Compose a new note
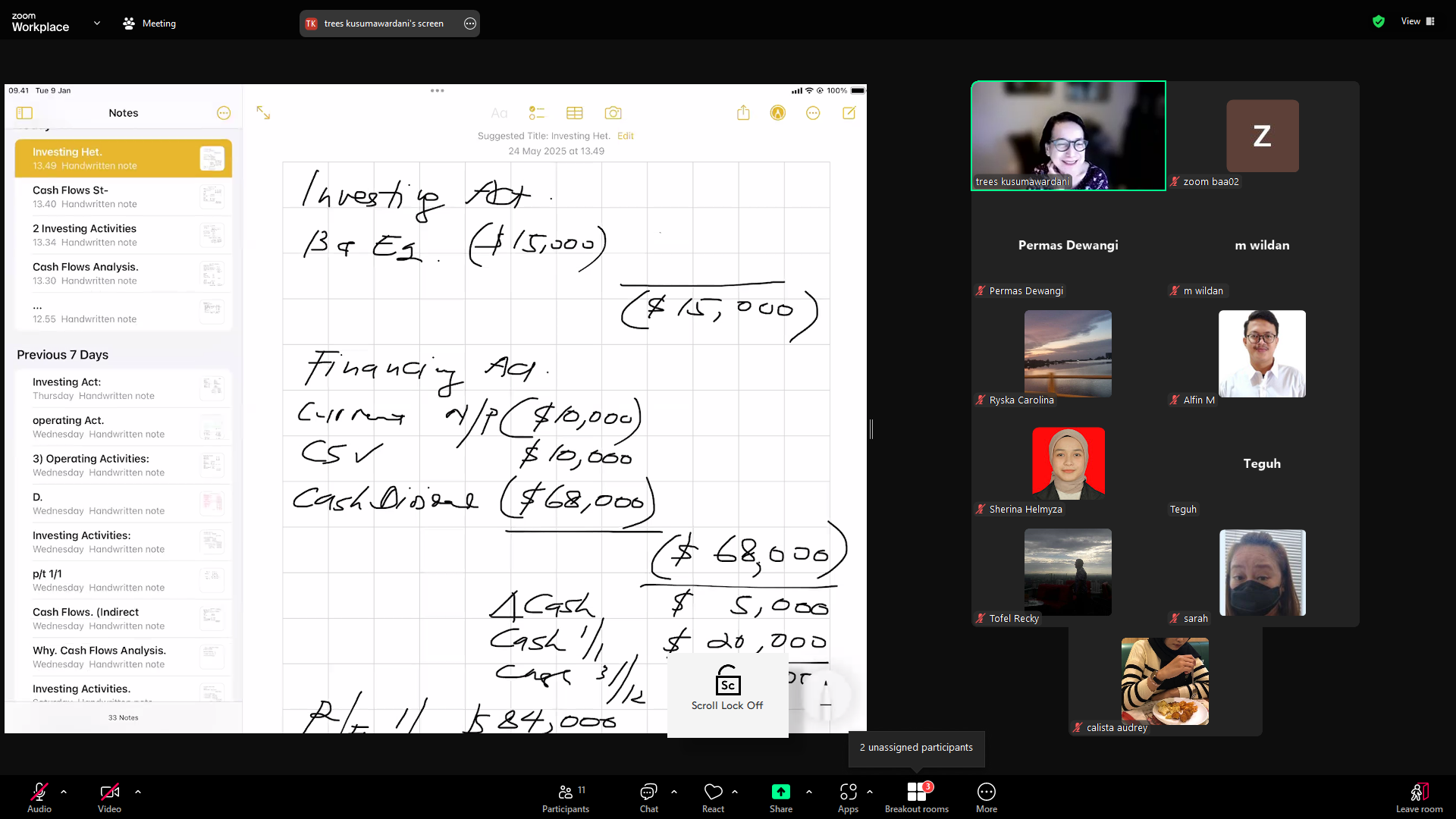The height and width of the screenshot is (819, 1456). (849, 113)
